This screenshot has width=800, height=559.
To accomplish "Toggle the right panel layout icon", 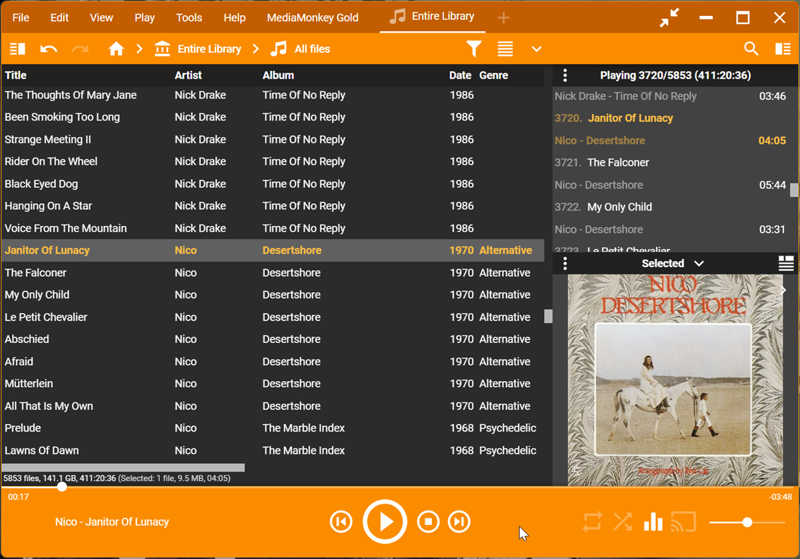I will pyautogui.click(x=783, y=49).
